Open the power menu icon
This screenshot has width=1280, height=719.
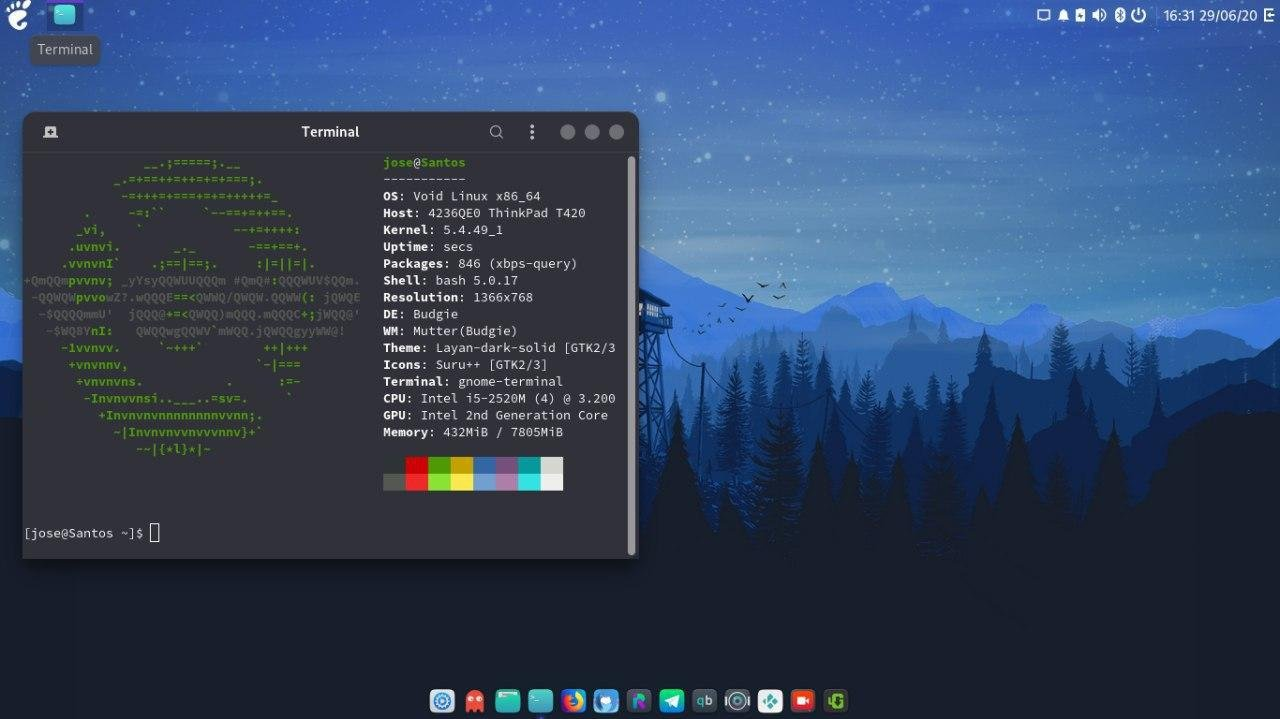1138,15
